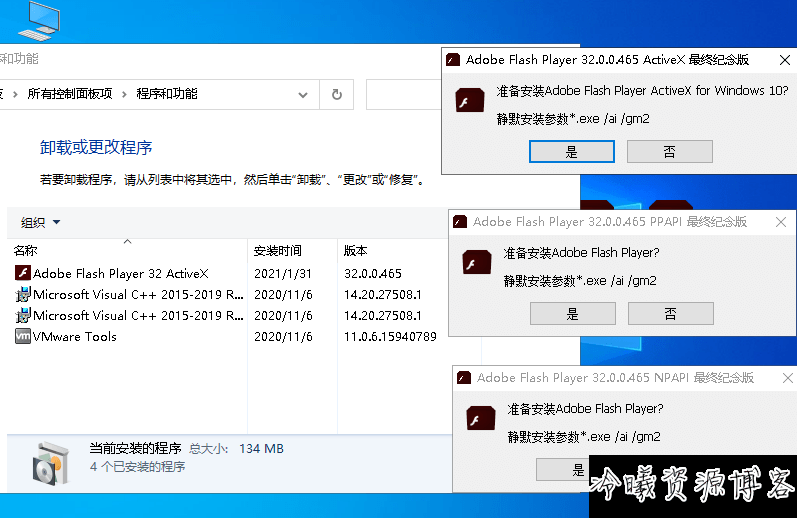Screen dimensions: 797x518
Task: Click 是 in ActiveX installer dialog
Action: pos(572,151)
